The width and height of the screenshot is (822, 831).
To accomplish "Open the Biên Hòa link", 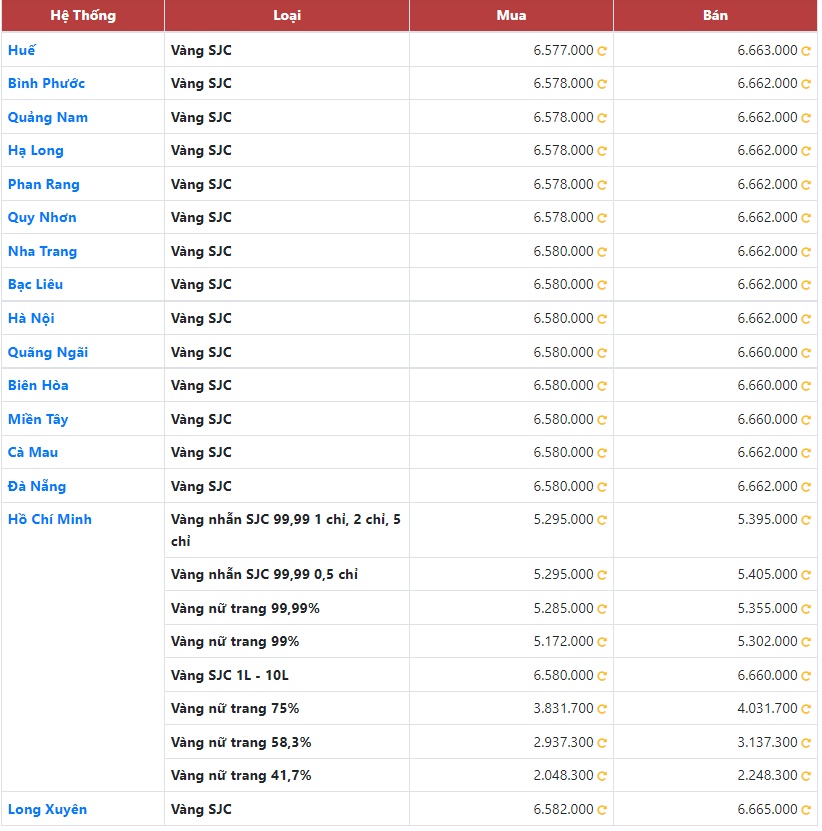I will pyautogui.click(x=38, y=385).
